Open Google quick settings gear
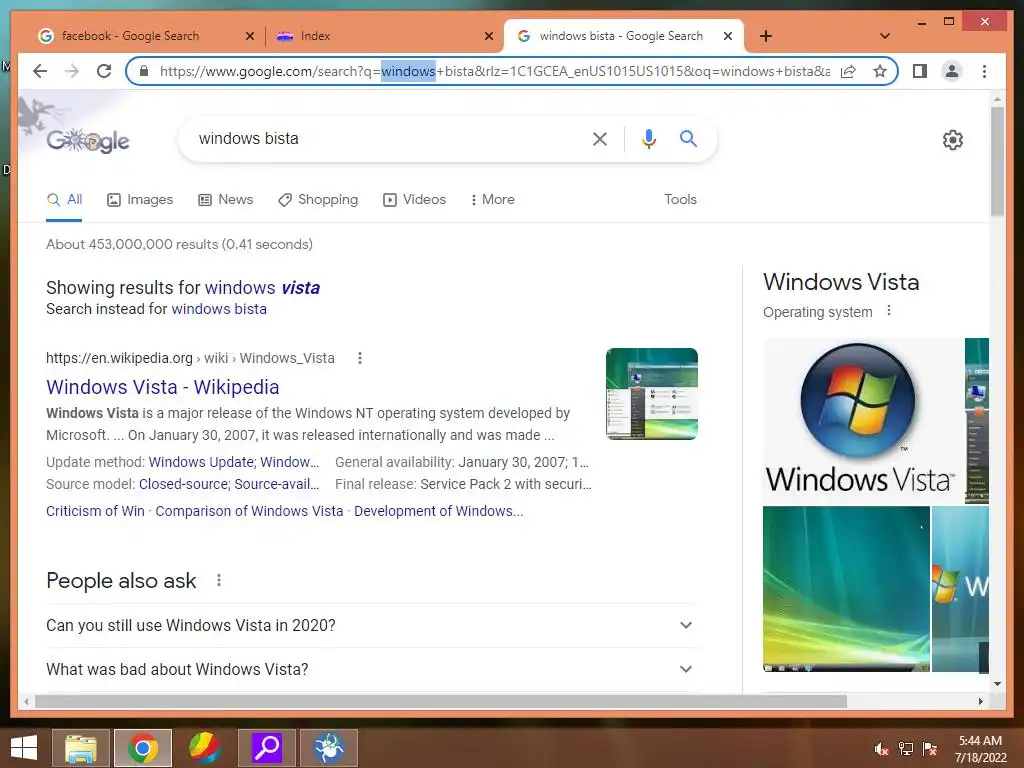Image resolution: width=1024 pixels, height=768 pixels. (x=953, y=140)
